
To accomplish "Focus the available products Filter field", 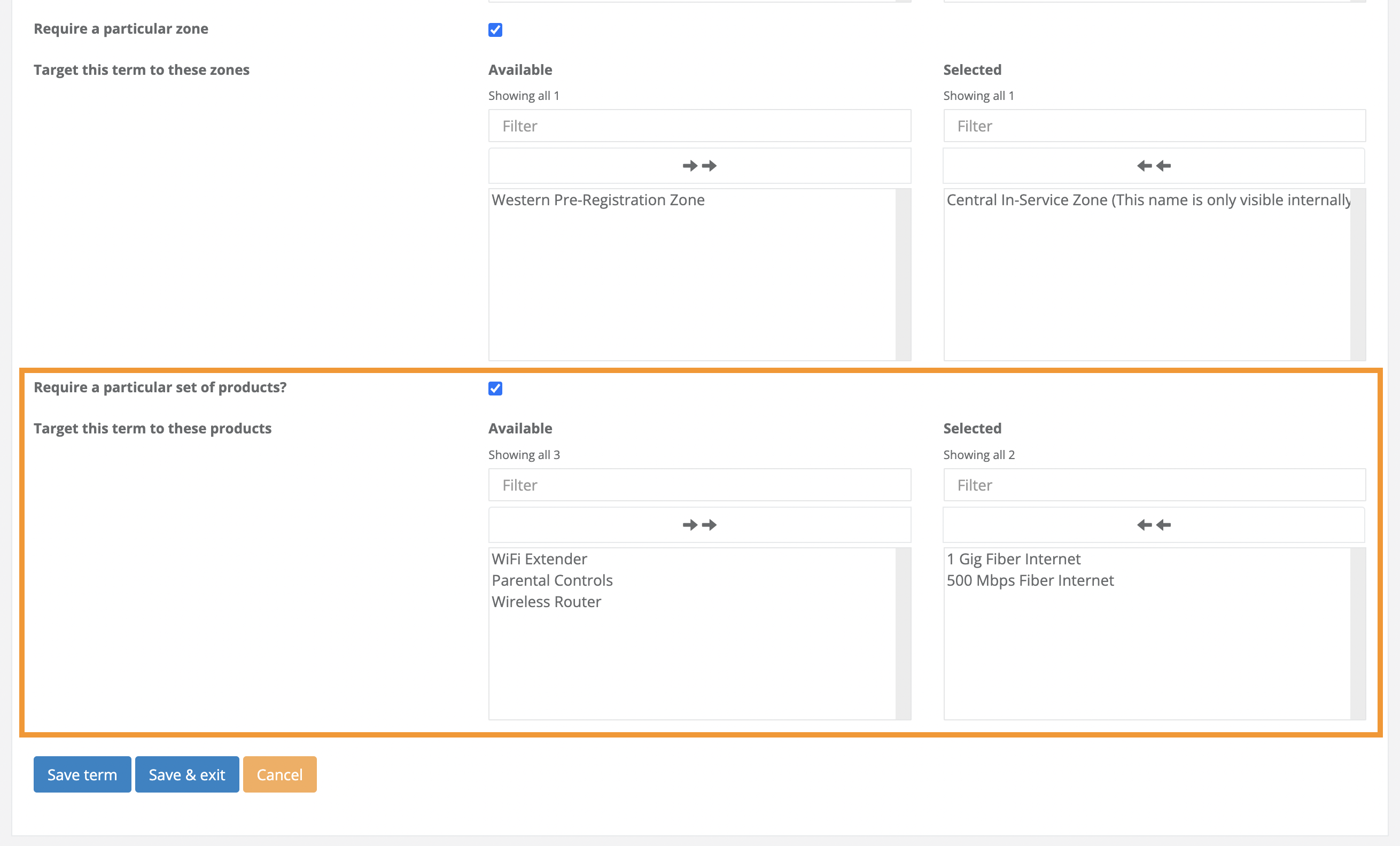I will click(699, 485).
